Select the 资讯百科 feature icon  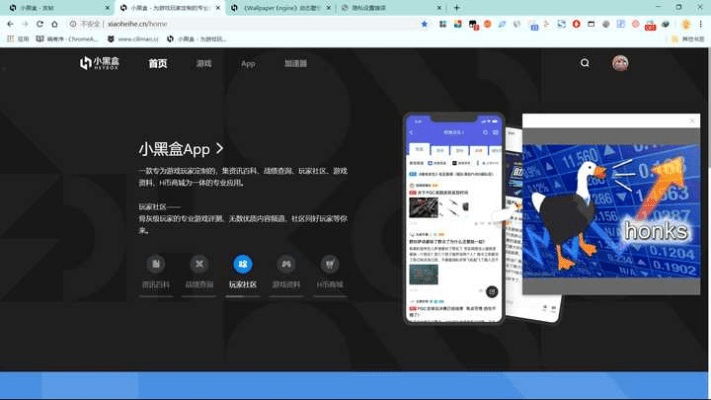[x=156, y=264]
